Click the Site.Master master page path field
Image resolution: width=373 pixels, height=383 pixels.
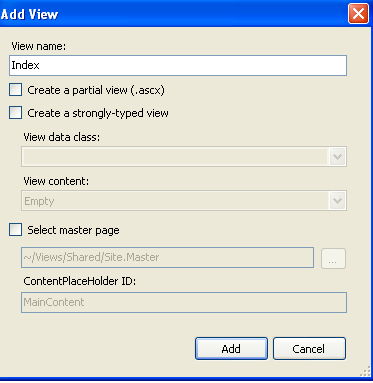(x=167, y=257)
